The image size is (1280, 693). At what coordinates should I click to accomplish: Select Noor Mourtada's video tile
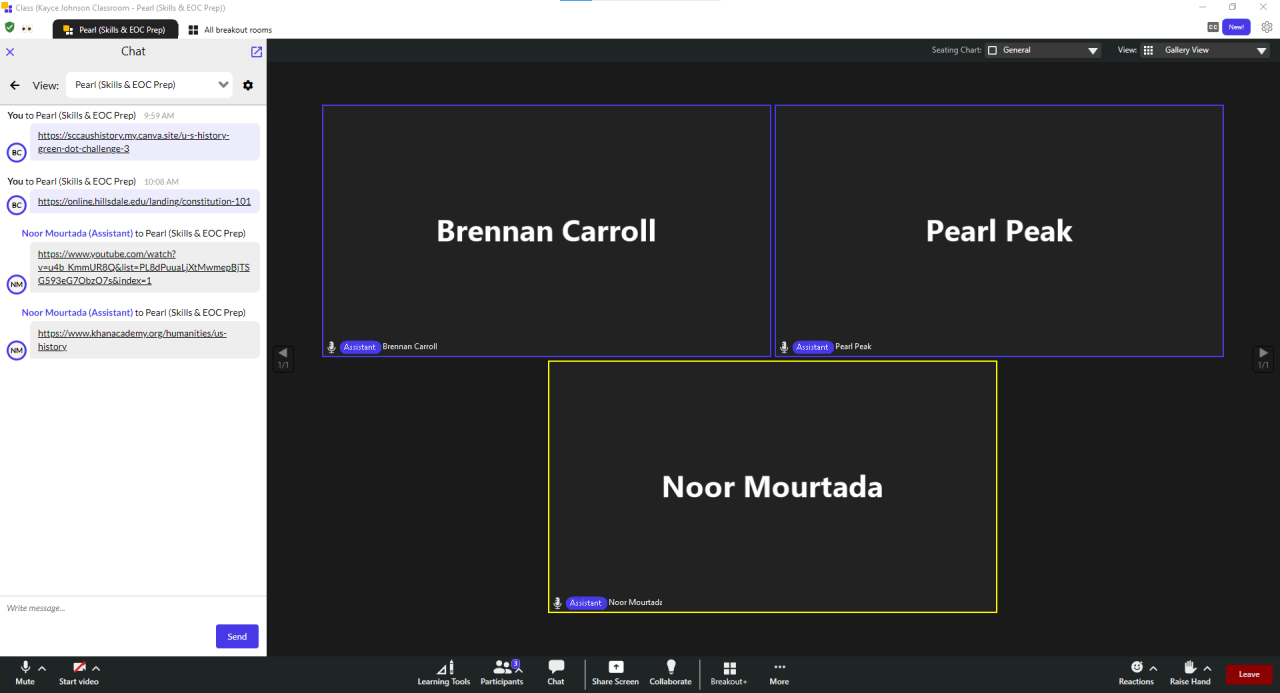(x=772, y=487)
